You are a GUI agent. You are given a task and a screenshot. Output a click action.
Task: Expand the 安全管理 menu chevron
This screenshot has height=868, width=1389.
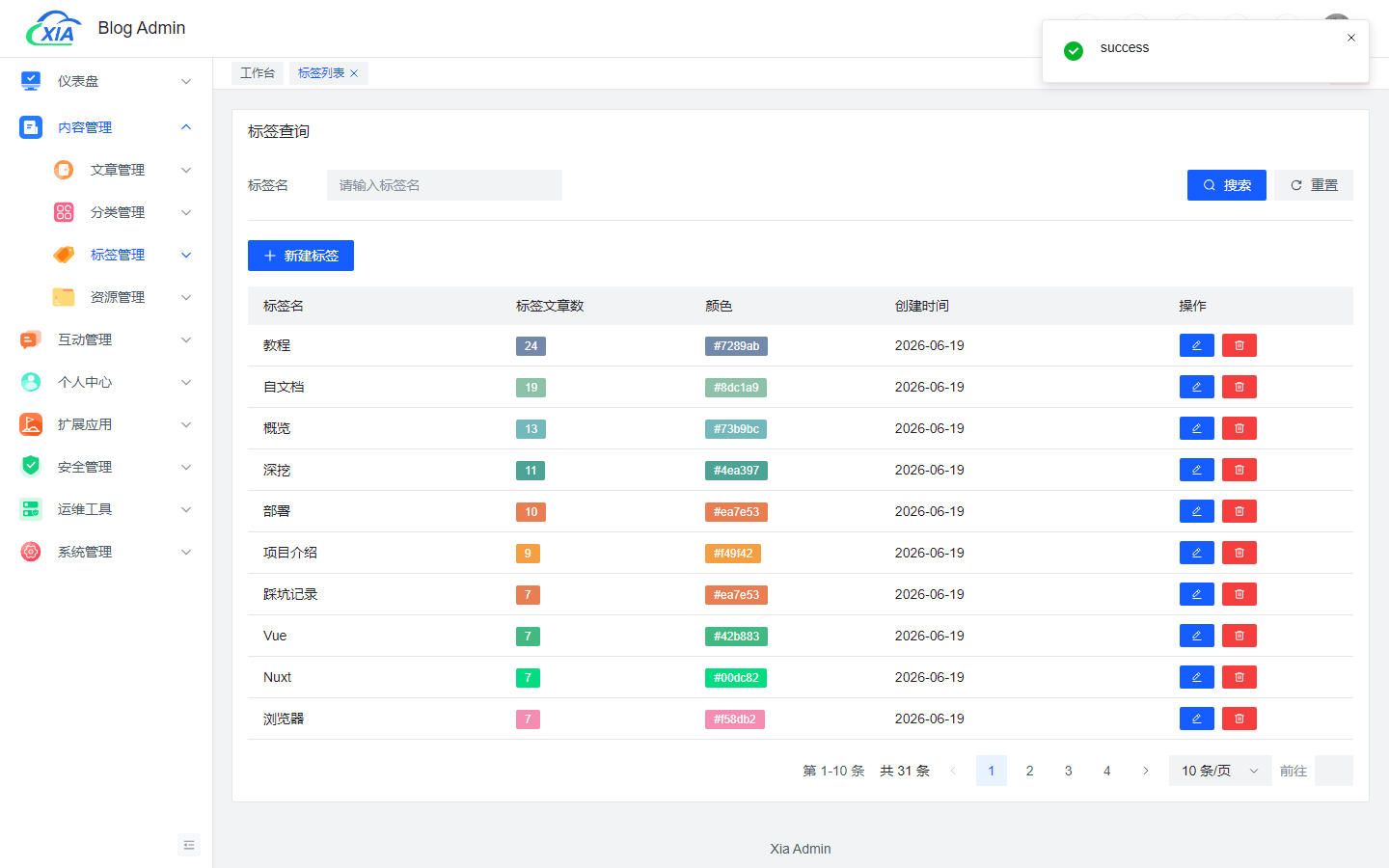[x=186, y=467]
